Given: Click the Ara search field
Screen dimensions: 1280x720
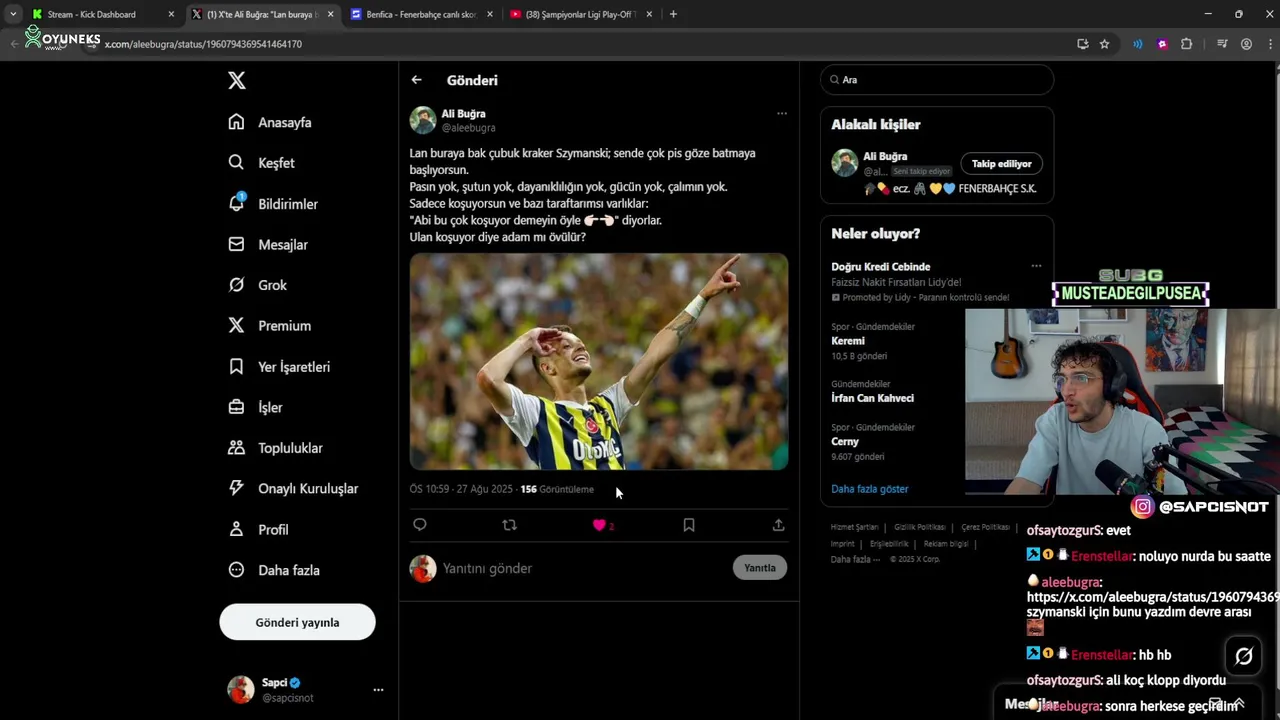Looking at the screenshot, I should (937, 80).
